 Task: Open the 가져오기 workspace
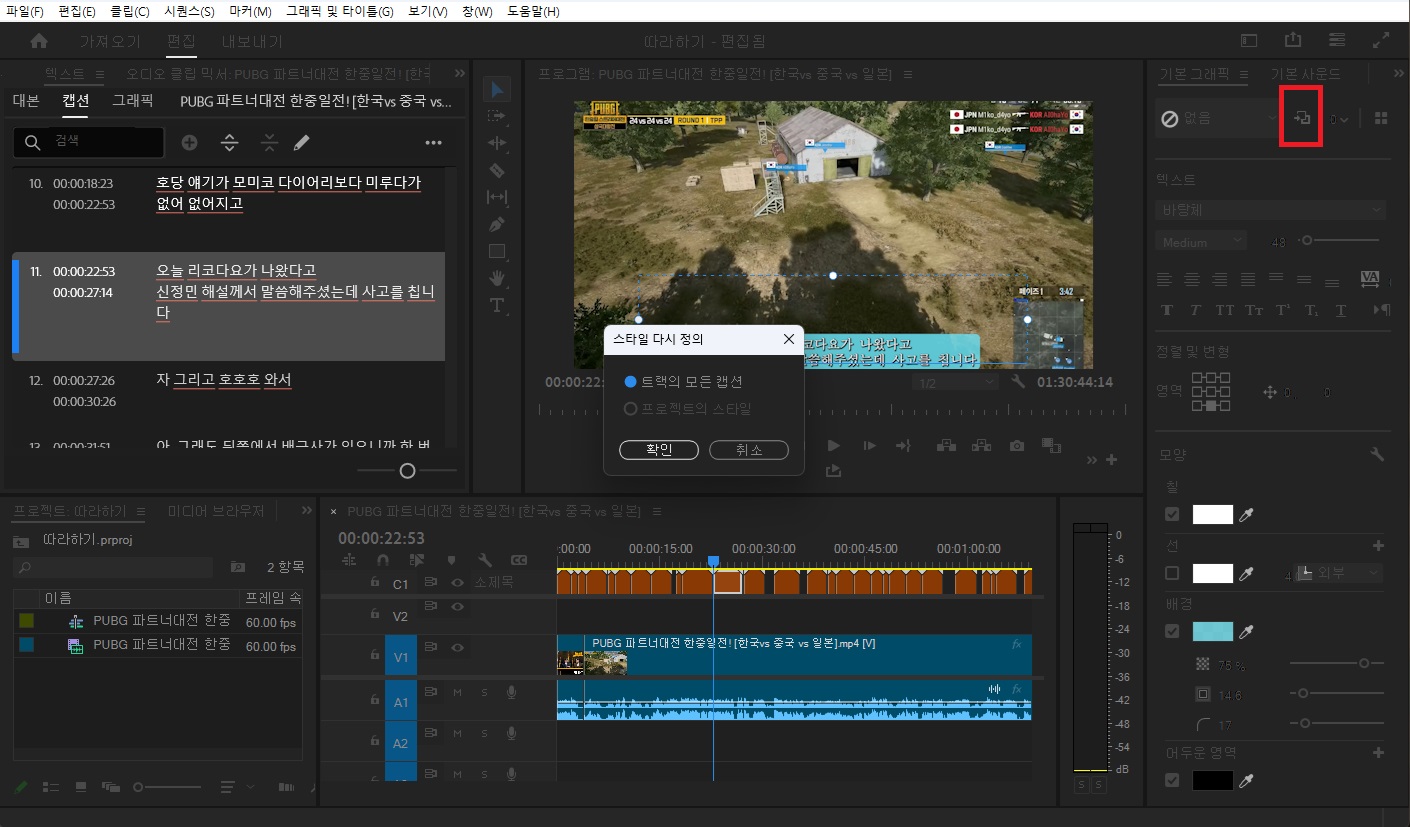pos(111,41)
